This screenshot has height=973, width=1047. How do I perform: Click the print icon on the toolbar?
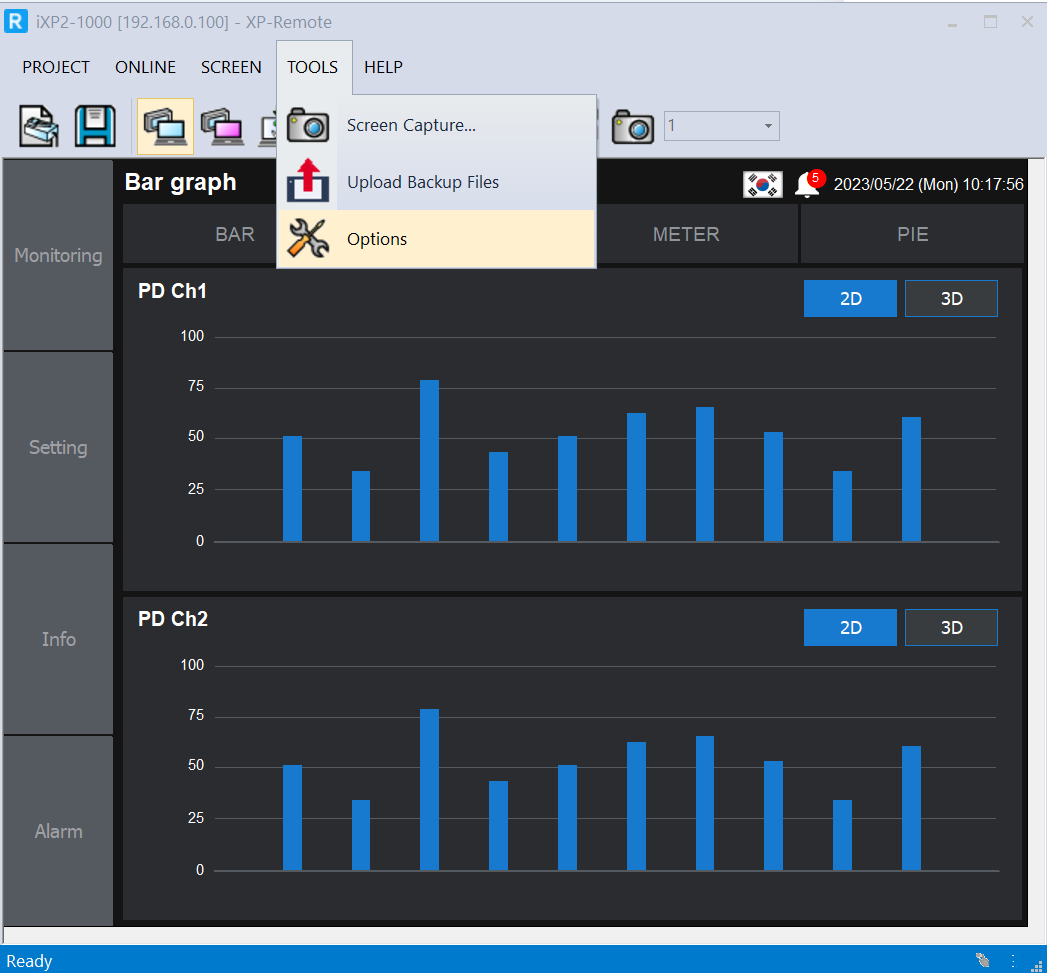click(x=38, y=126)
